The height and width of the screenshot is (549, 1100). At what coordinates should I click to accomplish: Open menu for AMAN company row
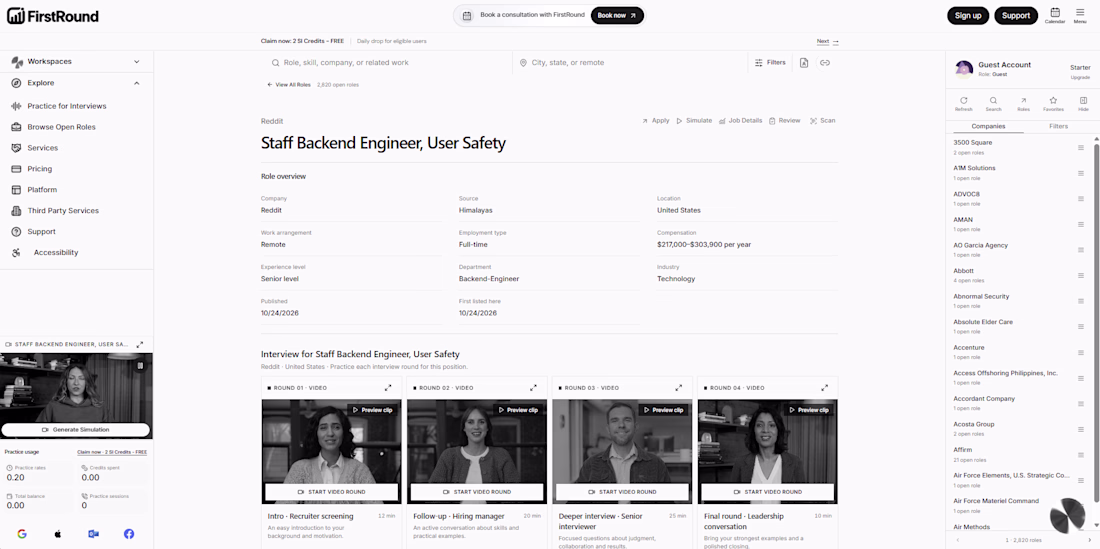tap(1080, 224)
